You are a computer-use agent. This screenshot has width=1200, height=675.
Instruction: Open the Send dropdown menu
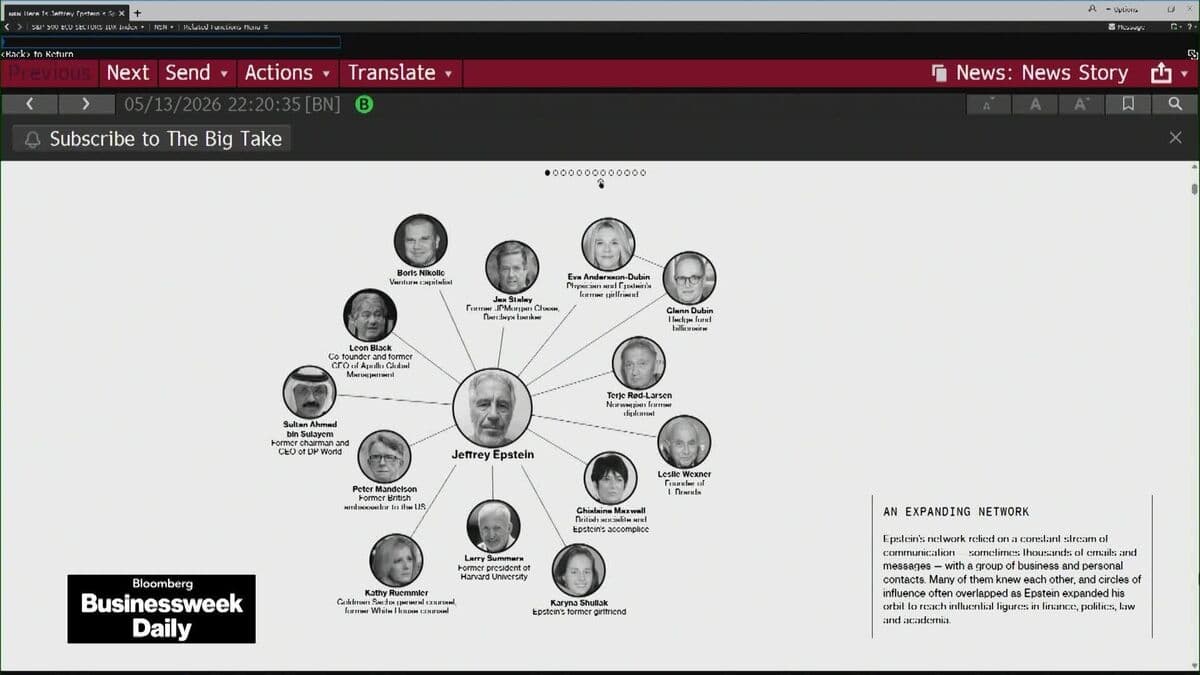click(196, 73)
